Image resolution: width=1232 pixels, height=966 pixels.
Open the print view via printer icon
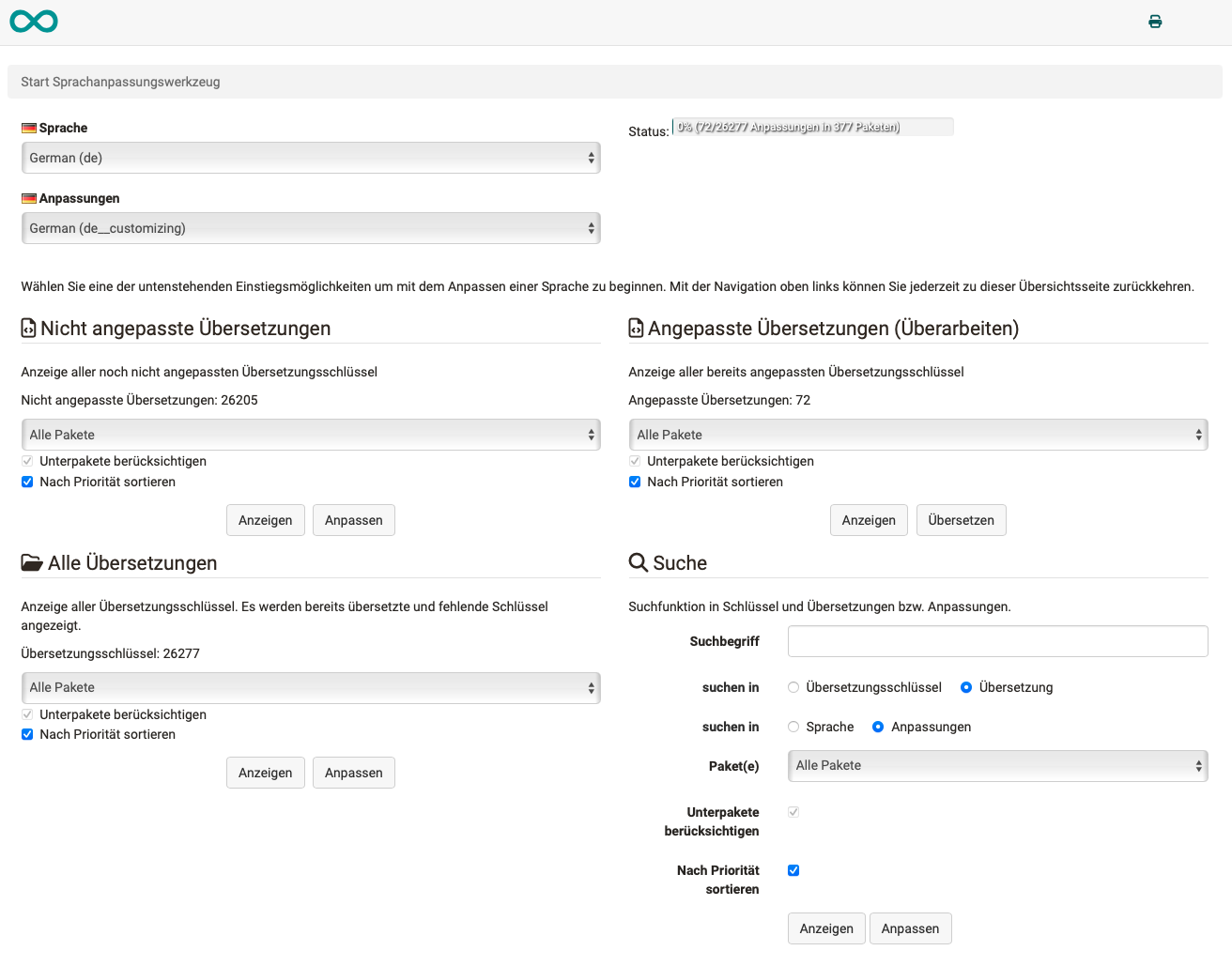pos(1155,21)
